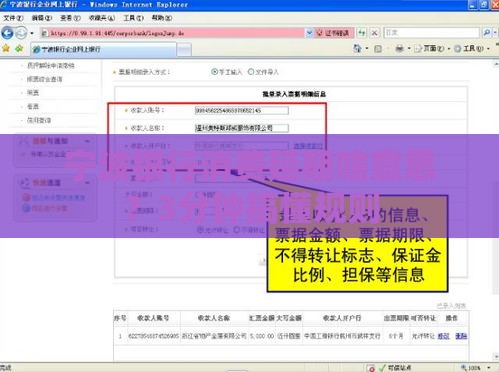
Task: Click the browser Back arrow button
Action: (x=7, y=33)
